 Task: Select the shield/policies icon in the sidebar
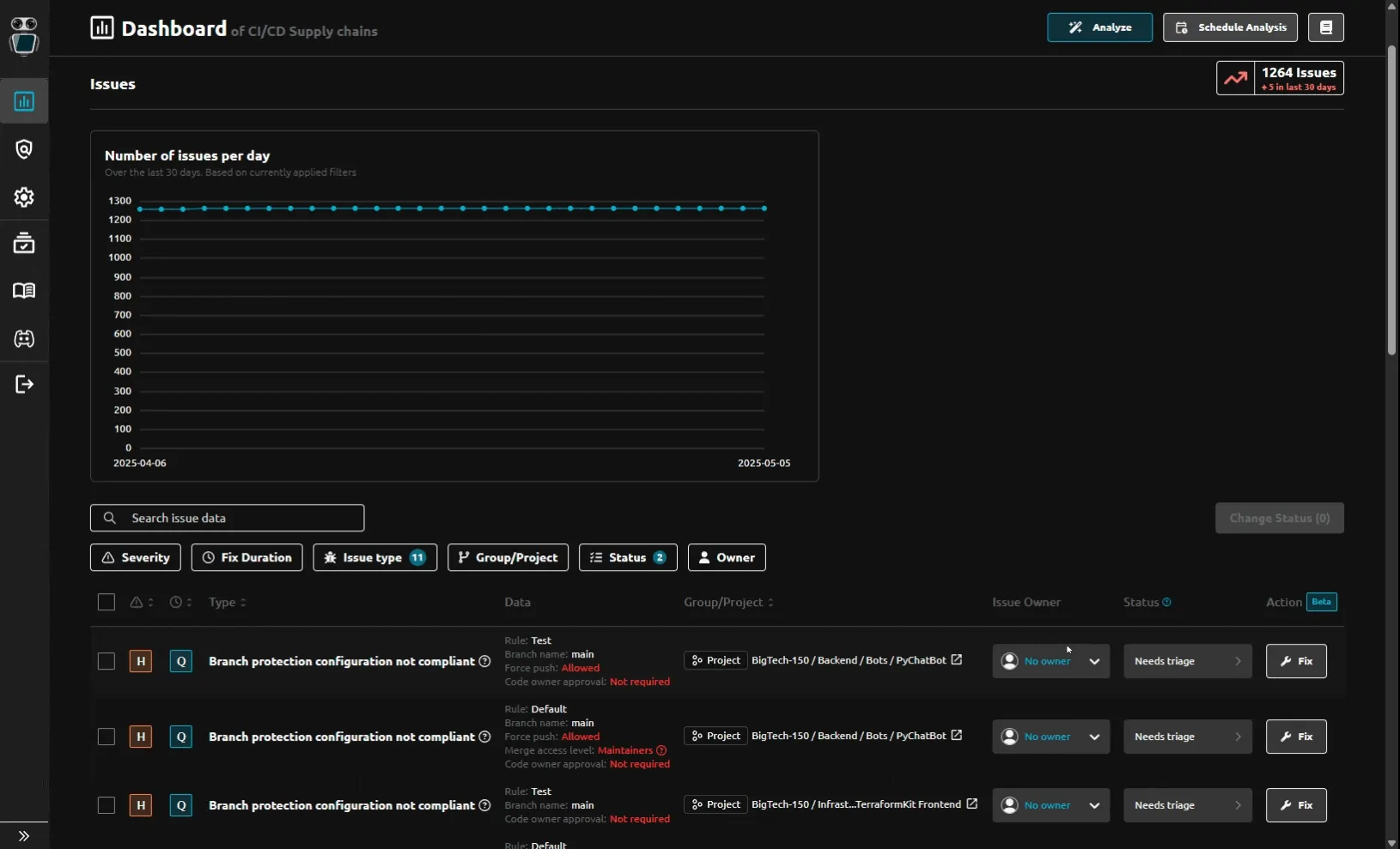pyautogui.click(x=23, y=149)
